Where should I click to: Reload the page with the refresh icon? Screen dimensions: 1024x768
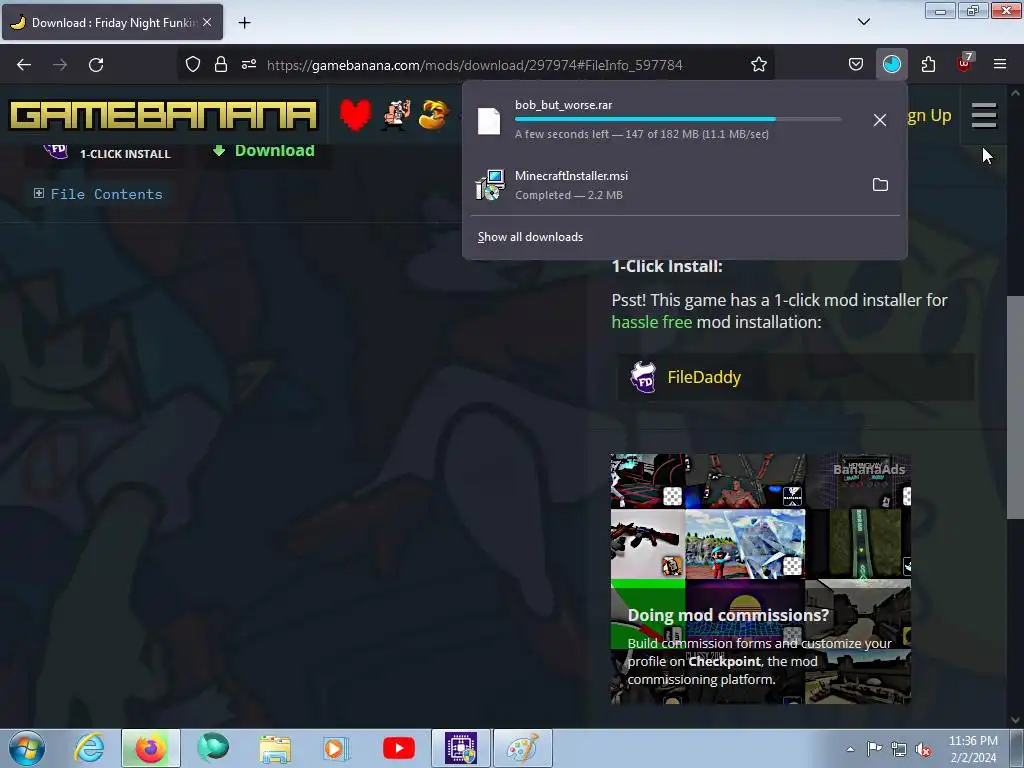(96, 65)
